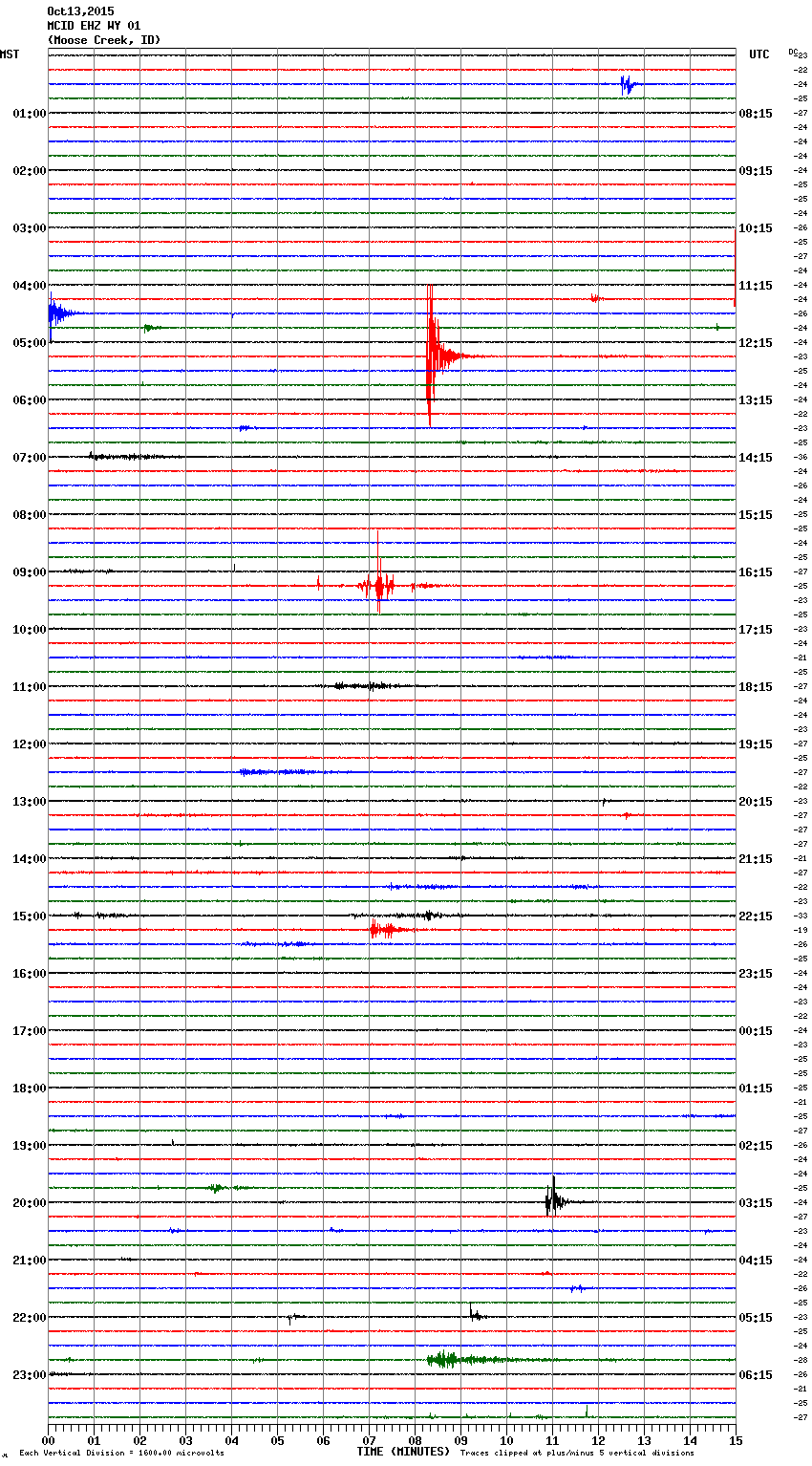The width and height of the screenshot is (812, 1466).
Task: Click the 16:15 UTC time label
Action: click(x=756, y=572)
